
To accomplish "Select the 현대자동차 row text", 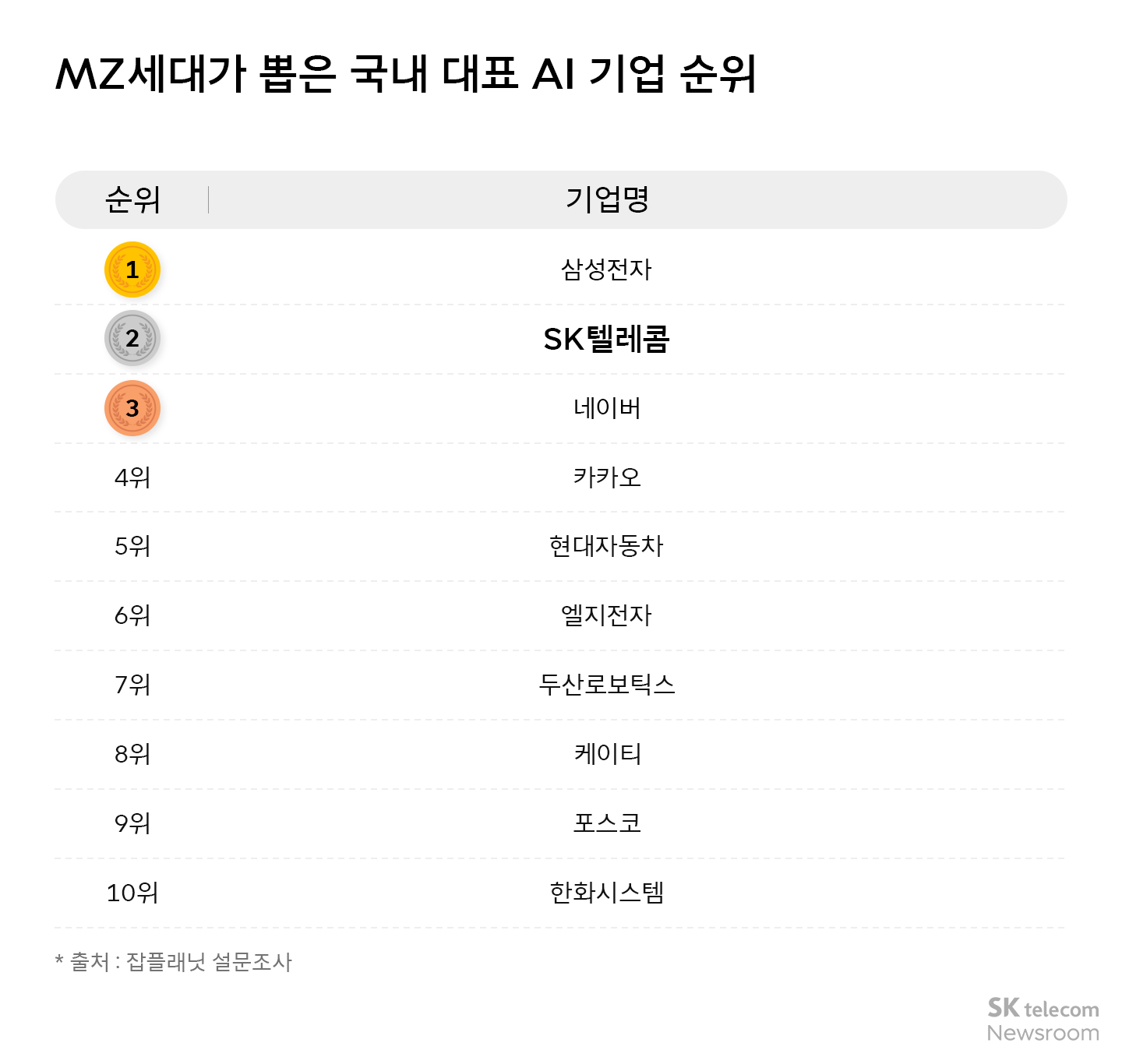I will coord(606,546).
